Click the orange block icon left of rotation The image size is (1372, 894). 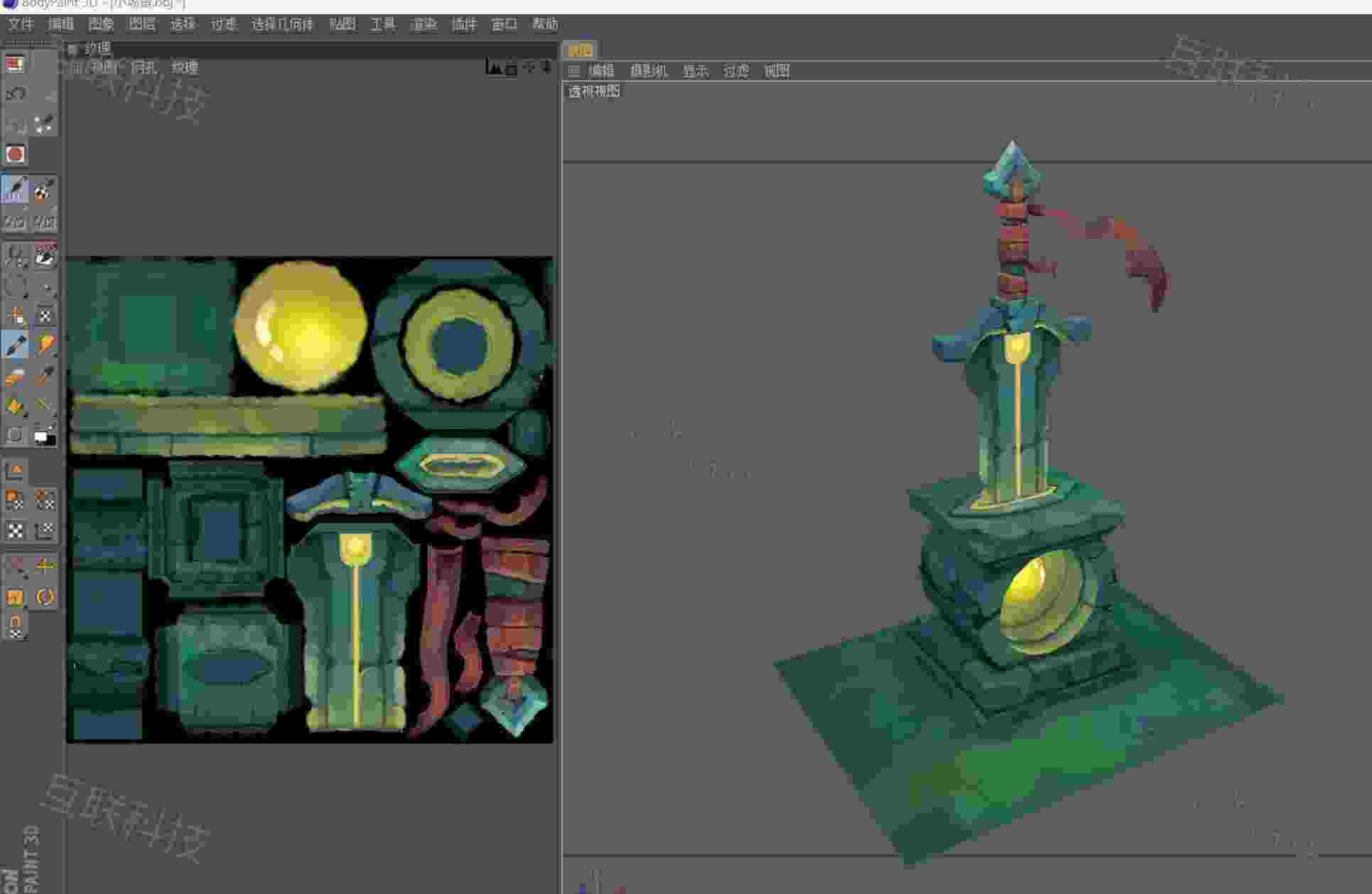click(15, 597)
